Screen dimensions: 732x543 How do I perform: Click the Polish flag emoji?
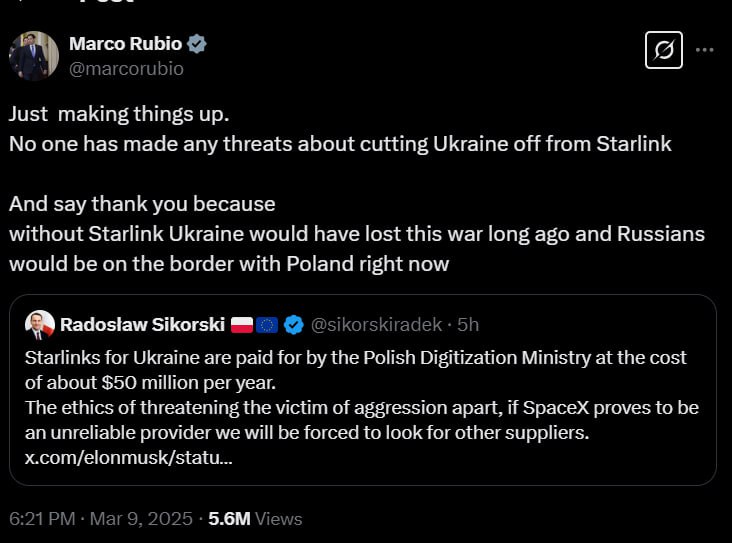(242, 324)
